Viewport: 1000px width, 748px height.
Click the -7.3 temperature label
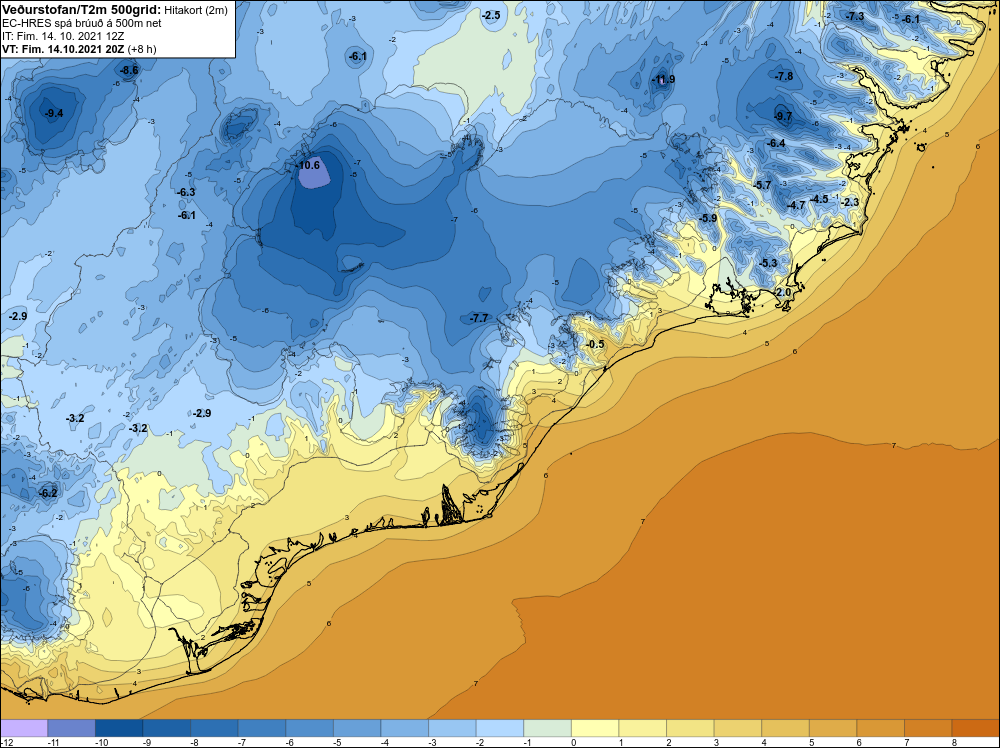854,16
